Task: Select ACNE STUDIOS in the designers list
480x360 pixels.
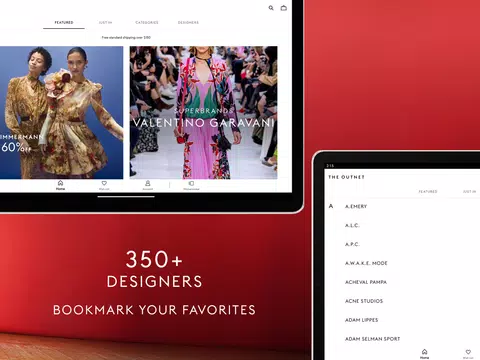Action: pos(364,301)
